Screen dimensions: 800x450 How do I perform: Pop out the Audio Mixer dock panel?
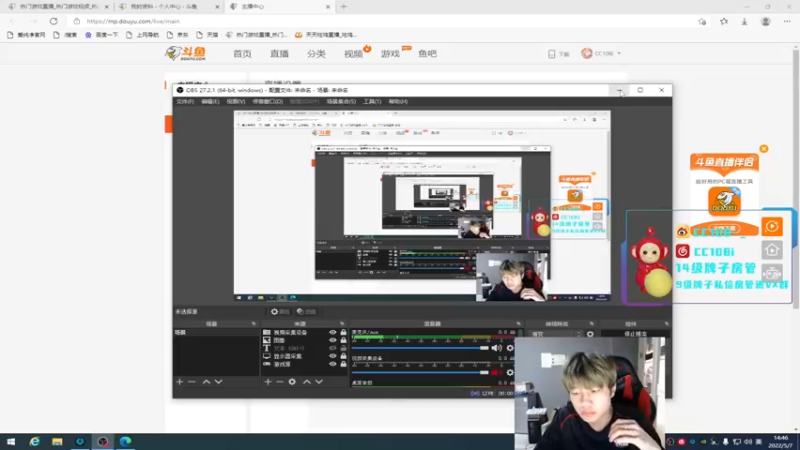pyautogui.click(x=518, y=323)
